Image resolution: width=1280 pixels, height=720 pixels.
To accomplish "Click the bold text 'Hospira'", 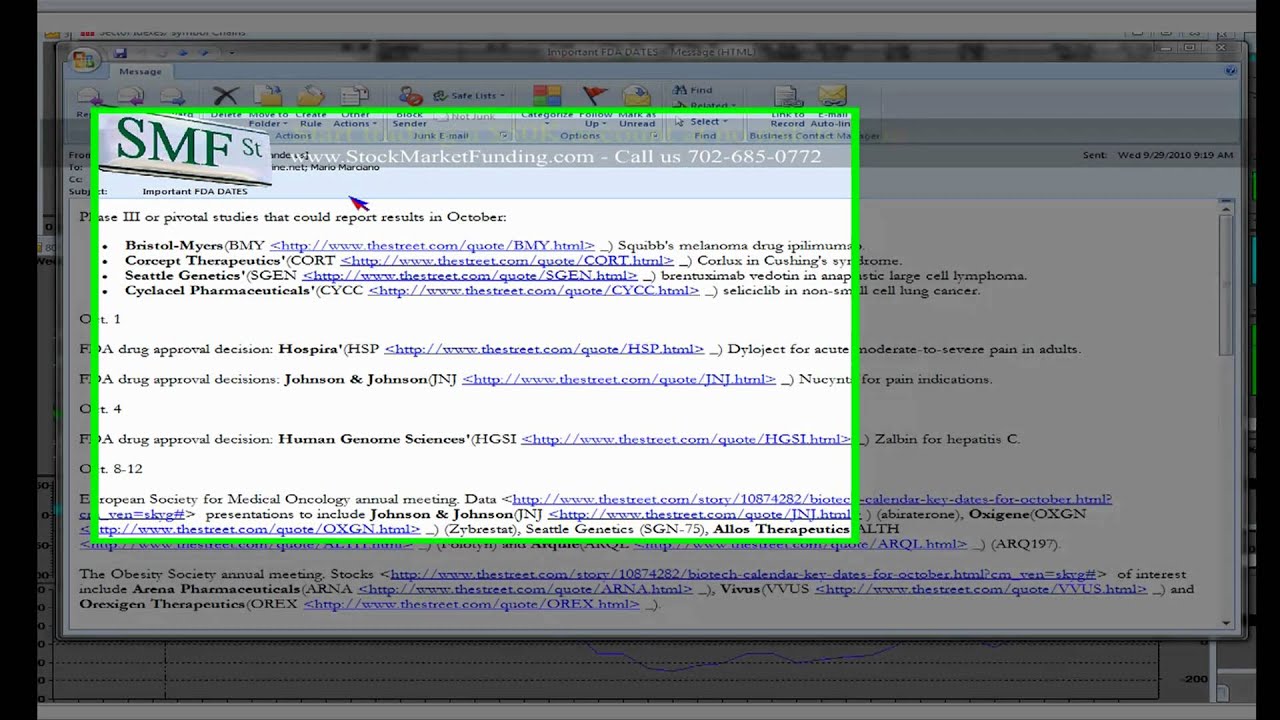I will pyautogui.click(x=308, y=349).
